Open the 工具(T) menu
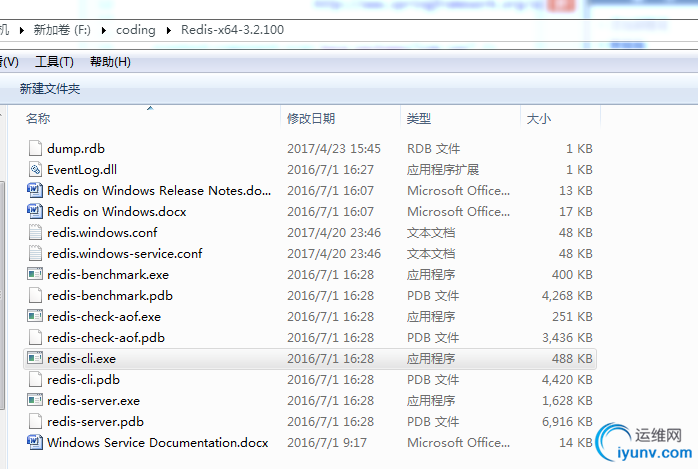The height and width of the screenshot is (469, 698). coord(54,61)
